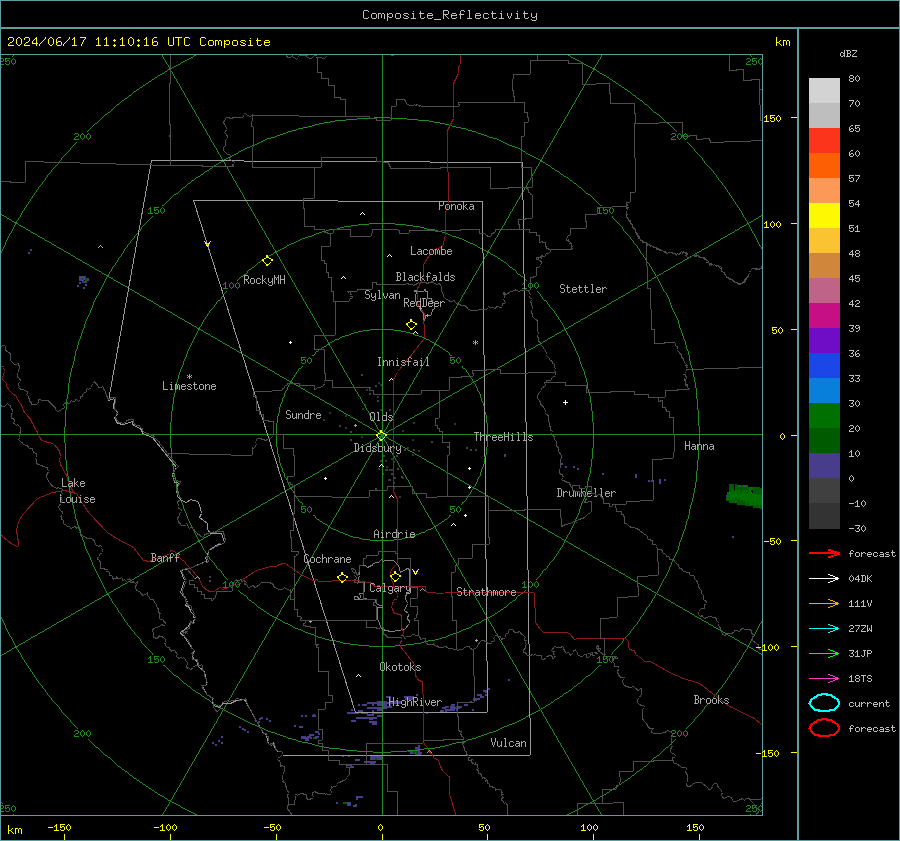Pick the red 65-60 dBZ swatch
Image resolution: width=900 pixels, height=841 pixels.
point(824,141)
